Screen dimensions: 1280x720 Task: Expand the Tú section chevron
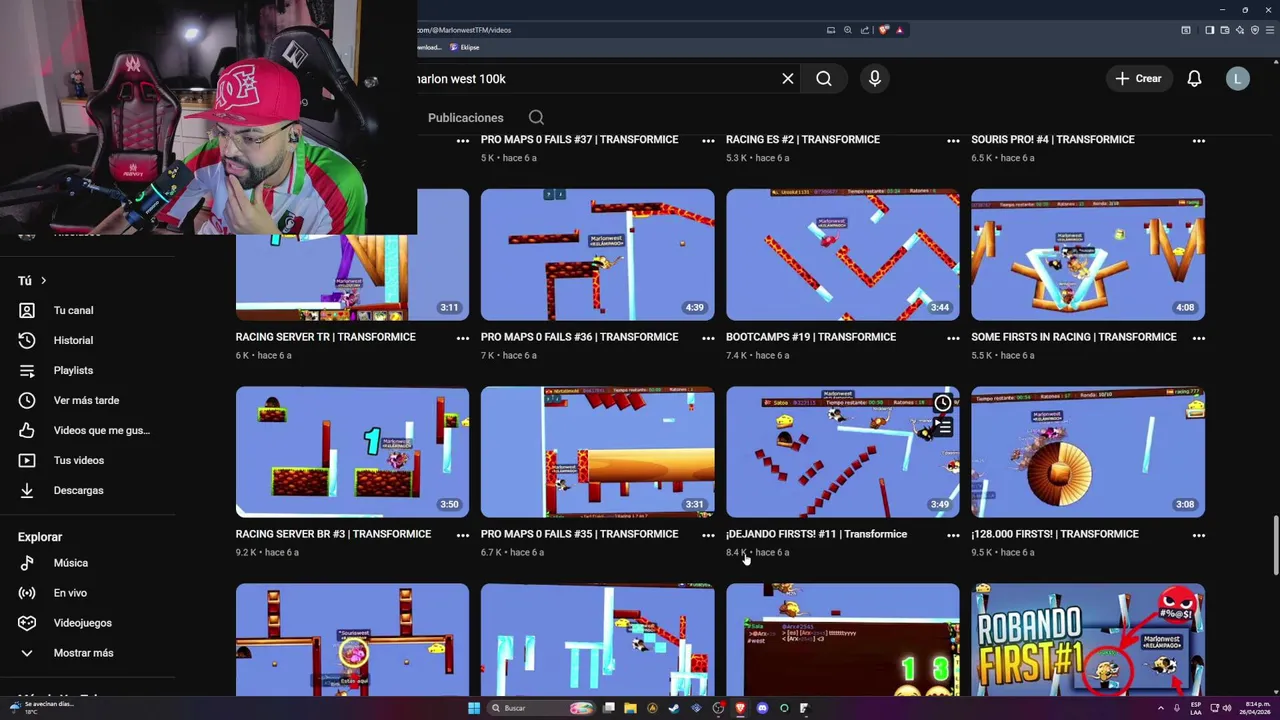[x=43, y=281]
